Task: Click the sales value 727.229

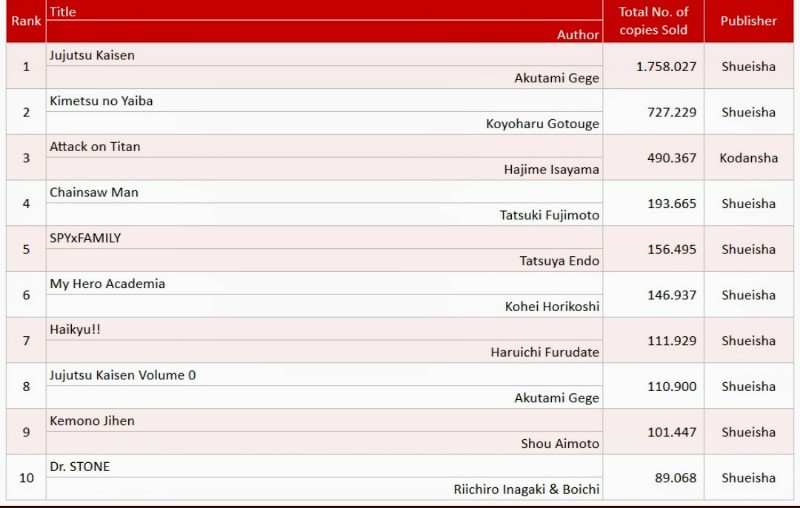Action: (672, 112)
